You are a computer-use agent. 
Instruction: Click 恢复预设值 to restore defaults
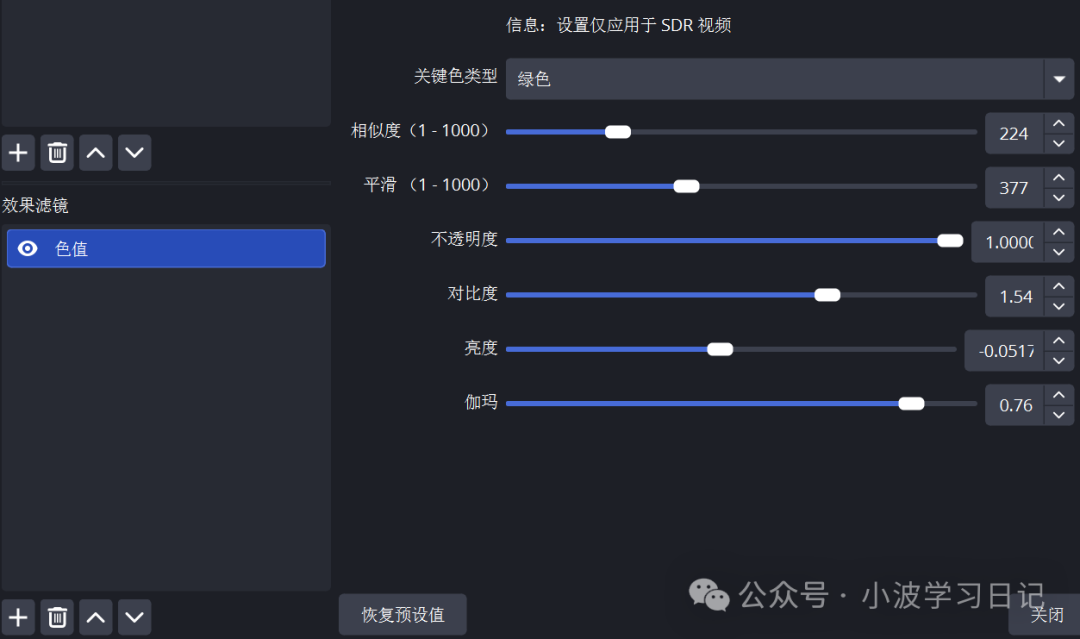(x=402, y=614)
